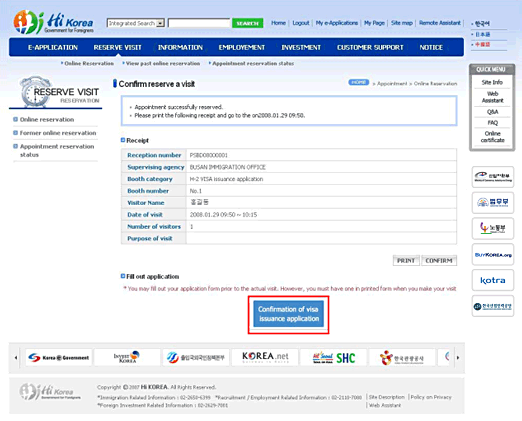The width and height of the screenshot is (522, 421).
Task: Select Online Reservation submenu item
Action: [89, 63]
